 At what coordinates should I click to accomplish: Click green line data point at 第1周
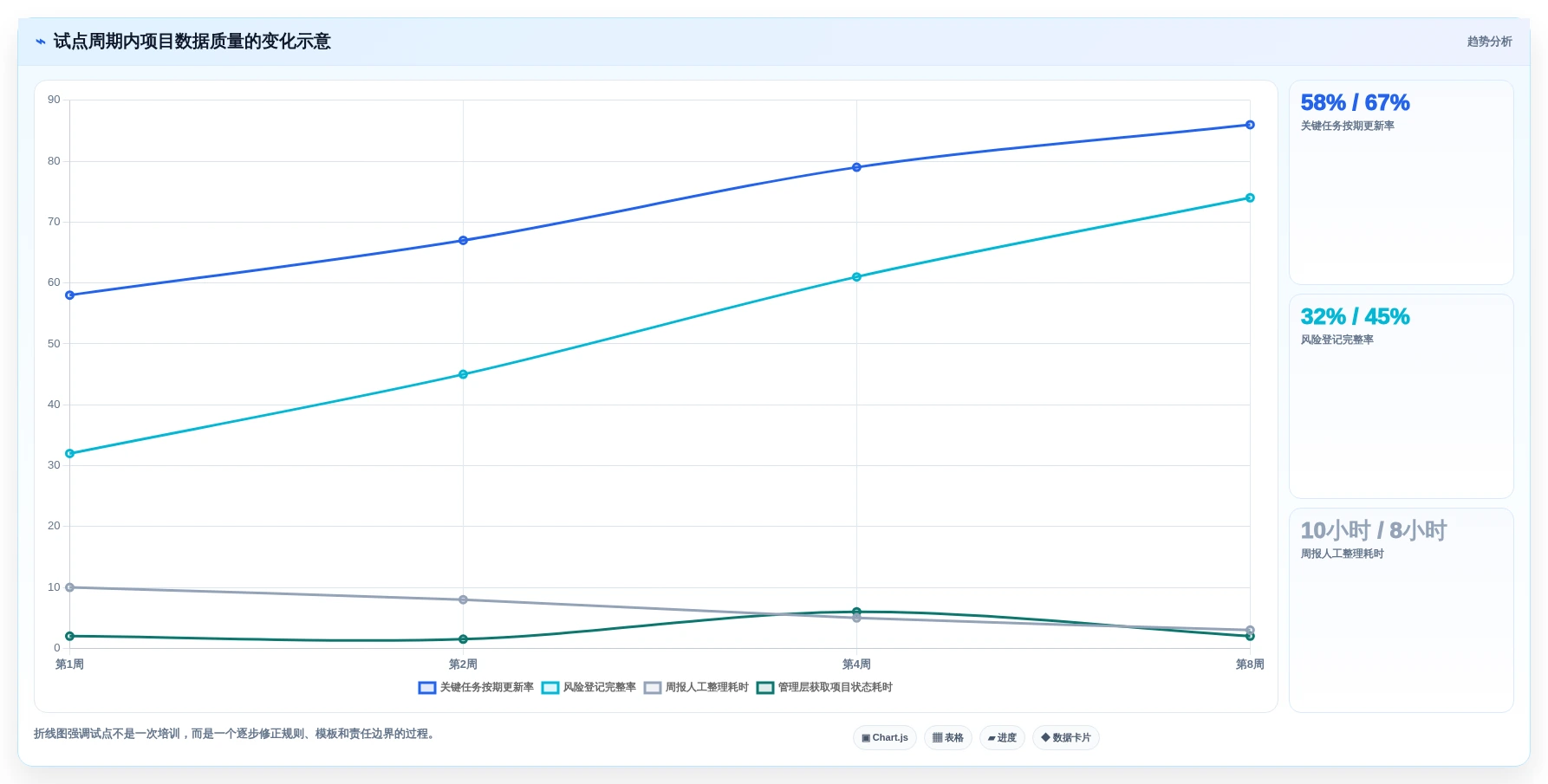[x=70, y=637]
